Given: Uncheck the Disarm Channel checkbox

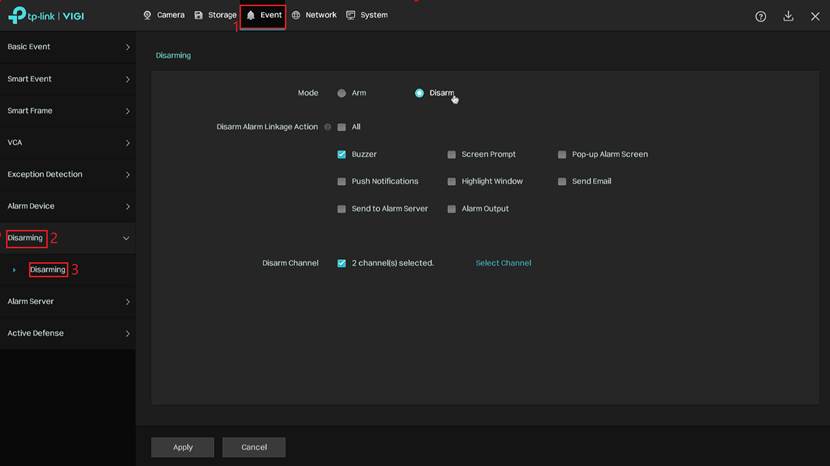Looking at the screenshot, I should 341,263.
